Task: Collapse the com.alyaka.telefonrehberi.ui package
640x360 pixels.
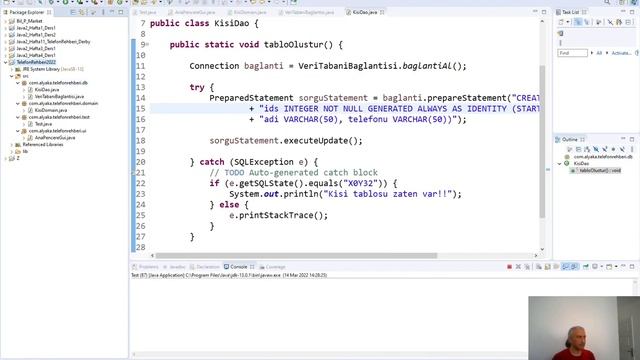Action: [x=18, y=131]
